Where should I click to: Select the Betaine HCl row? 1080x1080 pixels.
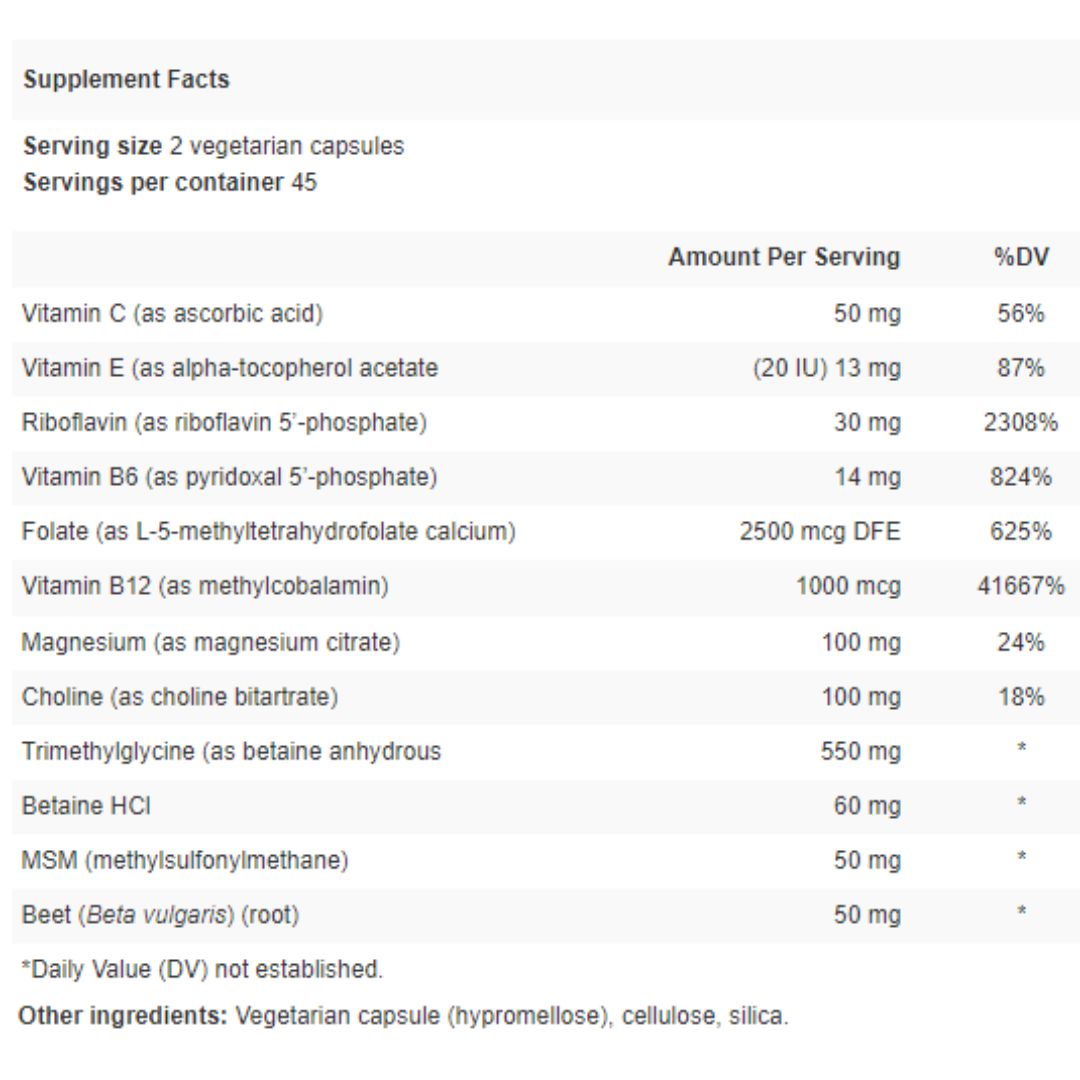point(86,806)
